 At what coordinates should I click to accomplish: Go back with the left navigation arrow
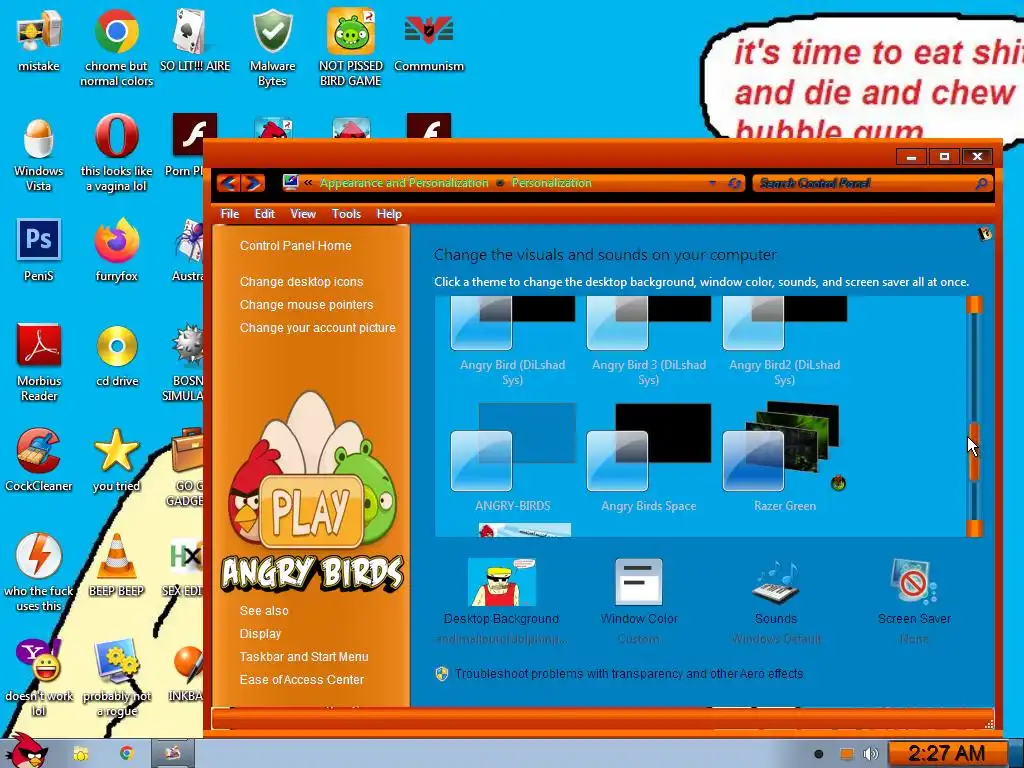click(x=229, y=183)
